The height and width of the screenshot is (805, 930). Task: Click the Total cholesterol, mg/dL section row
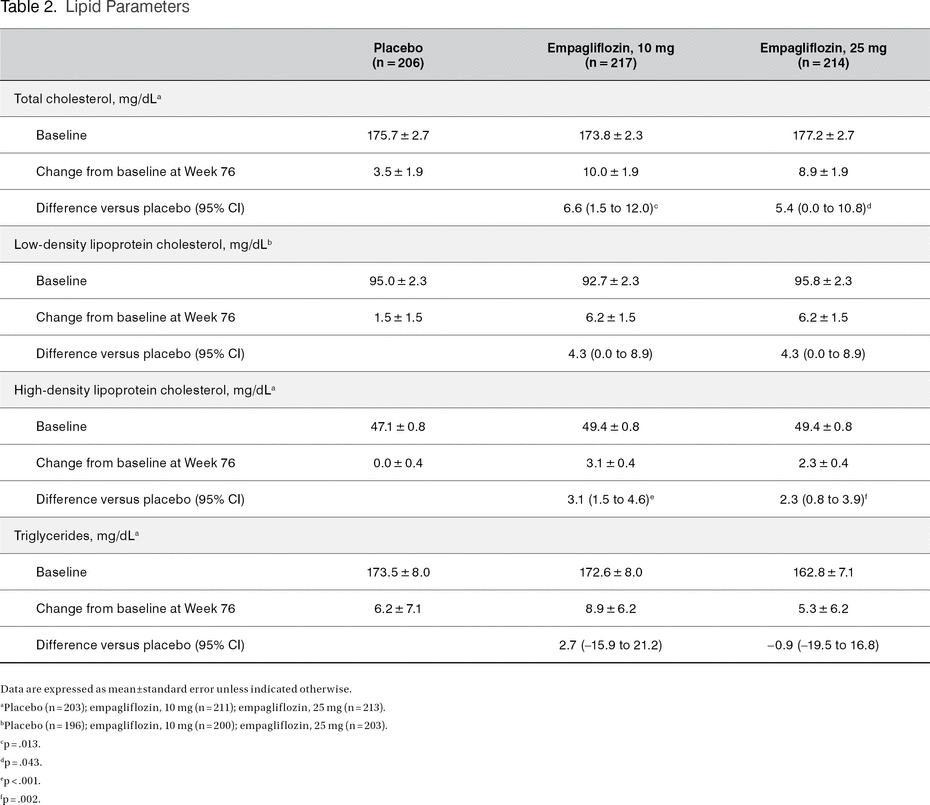pyautogui.click(x=88, y=99)
